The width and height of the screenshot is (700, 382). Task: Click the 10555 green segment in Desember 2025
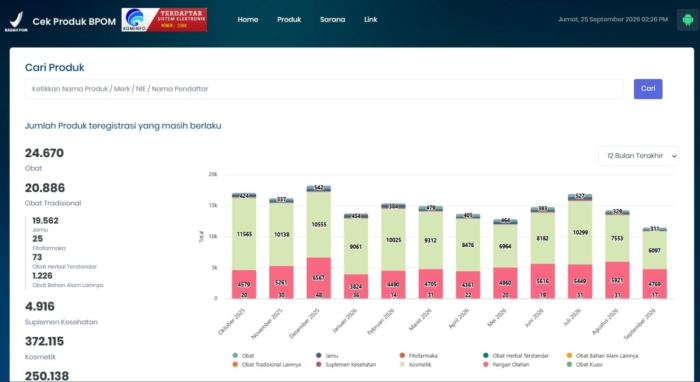(x=319, y=224)
